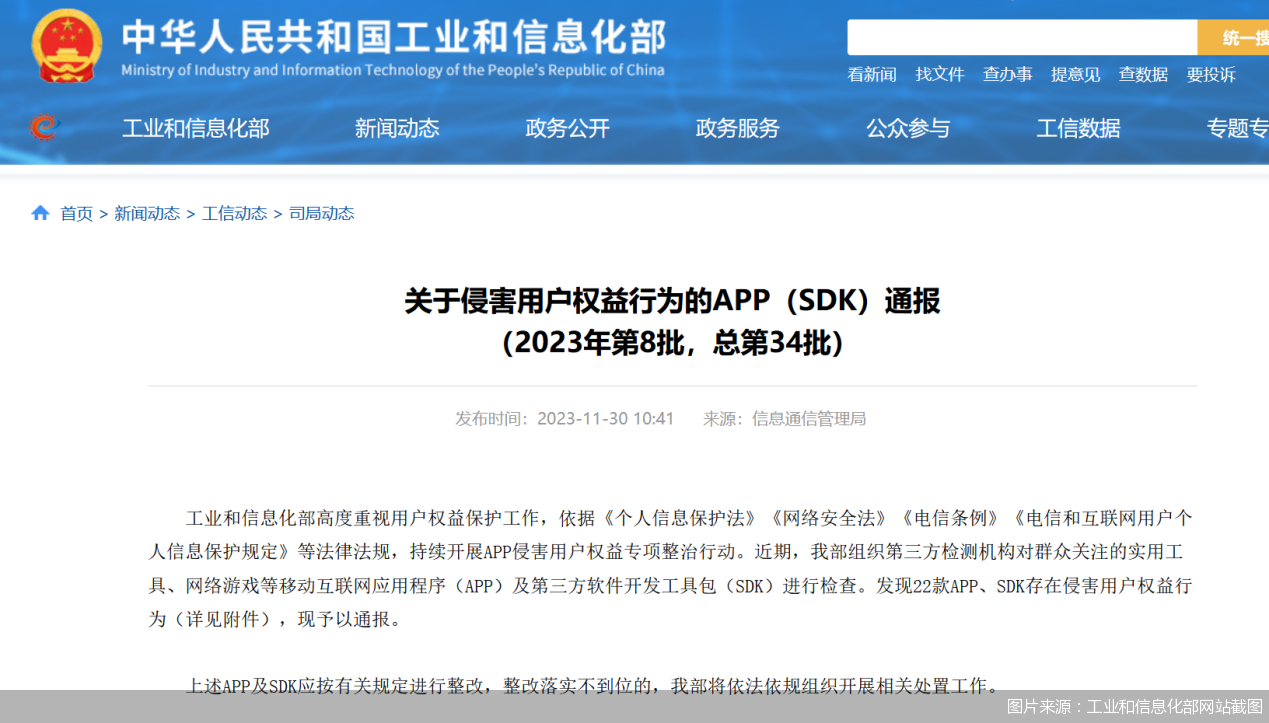Open the 提意见 quick link
The width and height of the screenshot is (1269, 723).
(1076, 74)
